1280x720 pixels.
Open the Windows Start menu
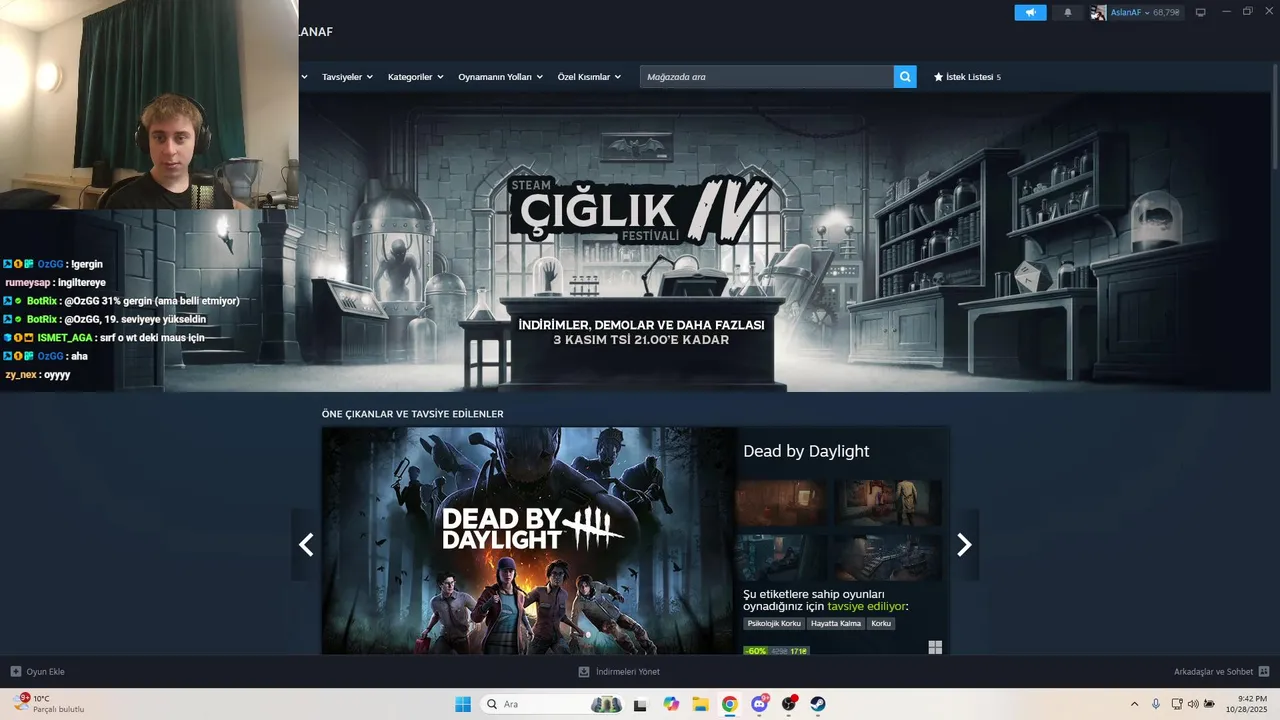(463, 704)
